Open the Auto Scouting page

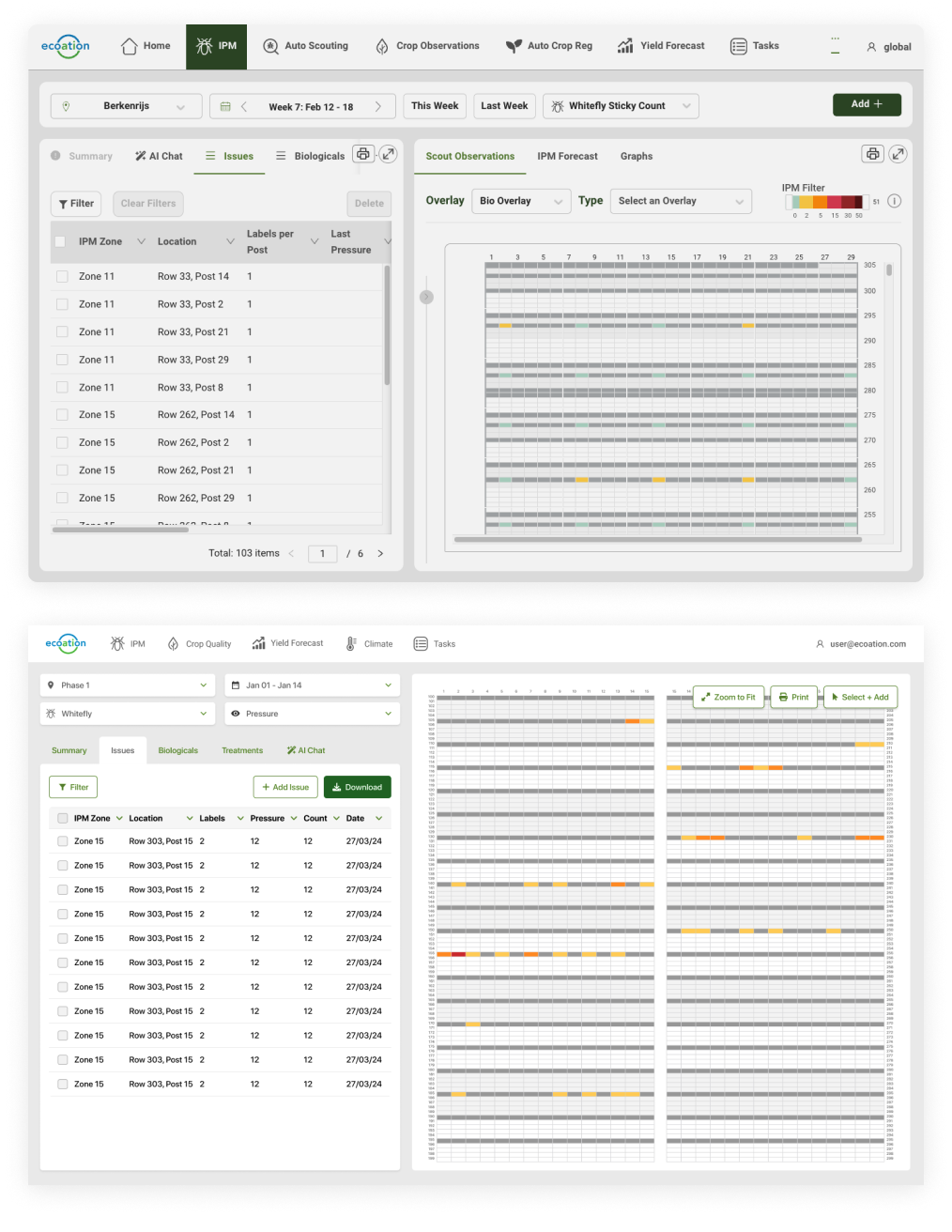tap(305, 46)
